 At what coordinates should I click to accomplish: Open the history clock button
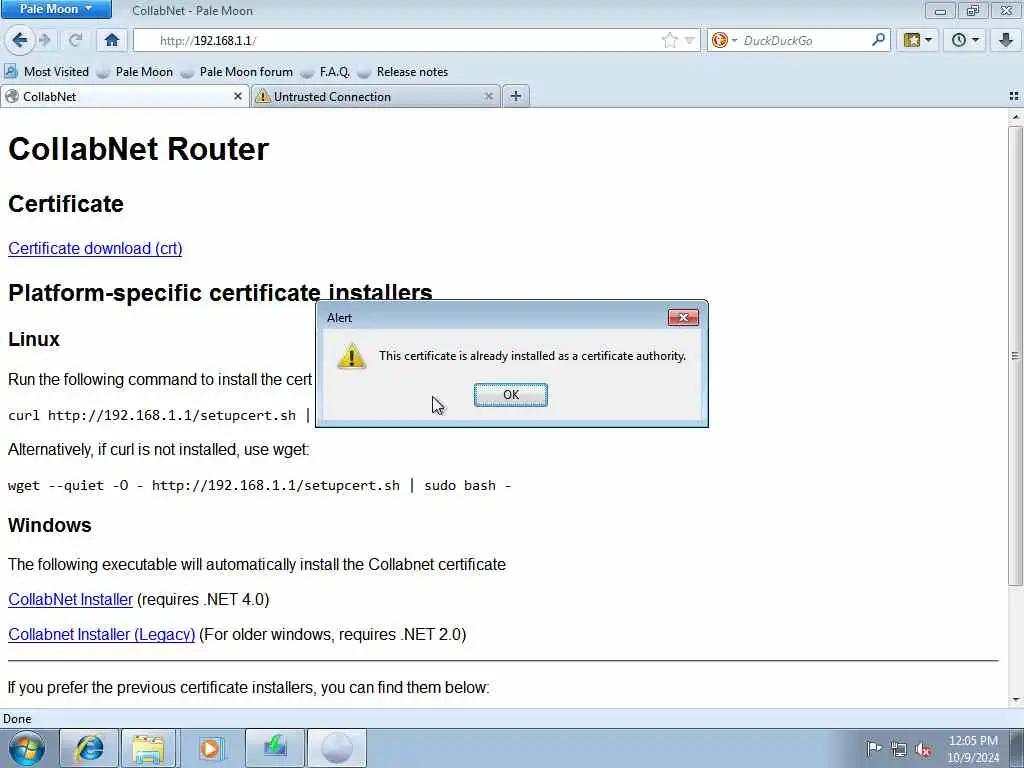[965, 40]
